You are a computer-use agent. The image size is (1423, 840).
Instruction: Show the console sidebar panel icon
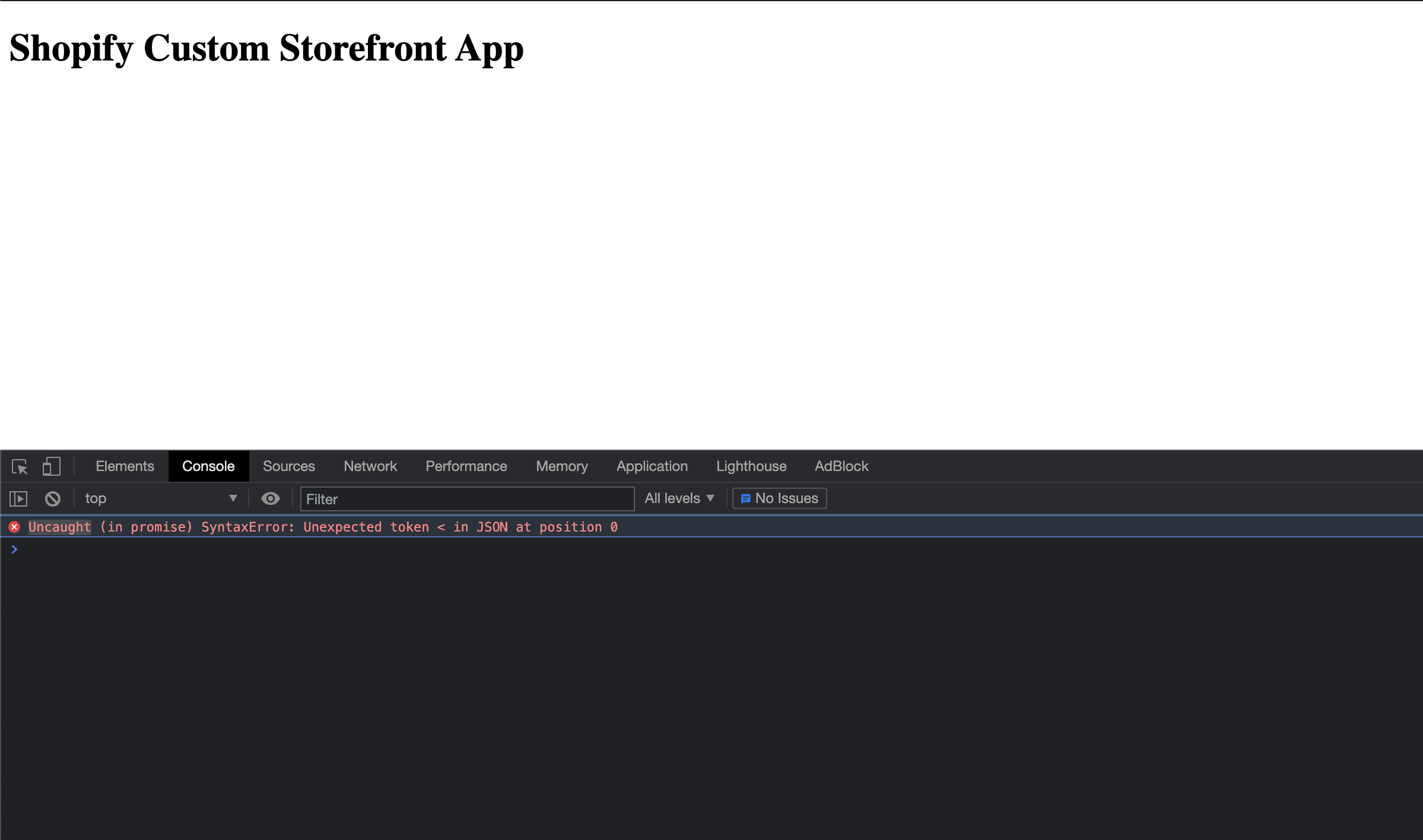click(18, 499)
